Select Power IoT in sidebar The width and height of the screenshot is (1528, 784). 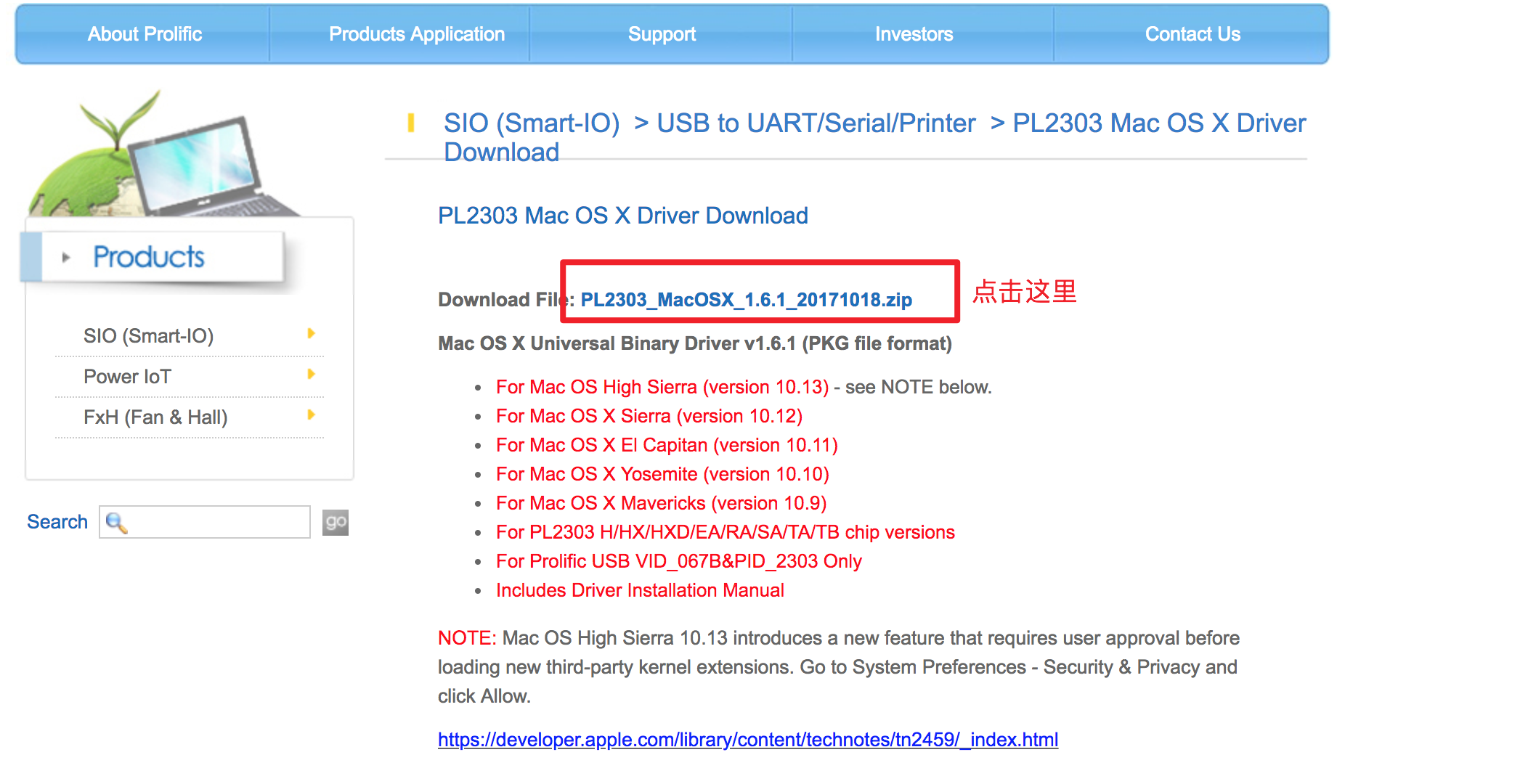(127, 377)
